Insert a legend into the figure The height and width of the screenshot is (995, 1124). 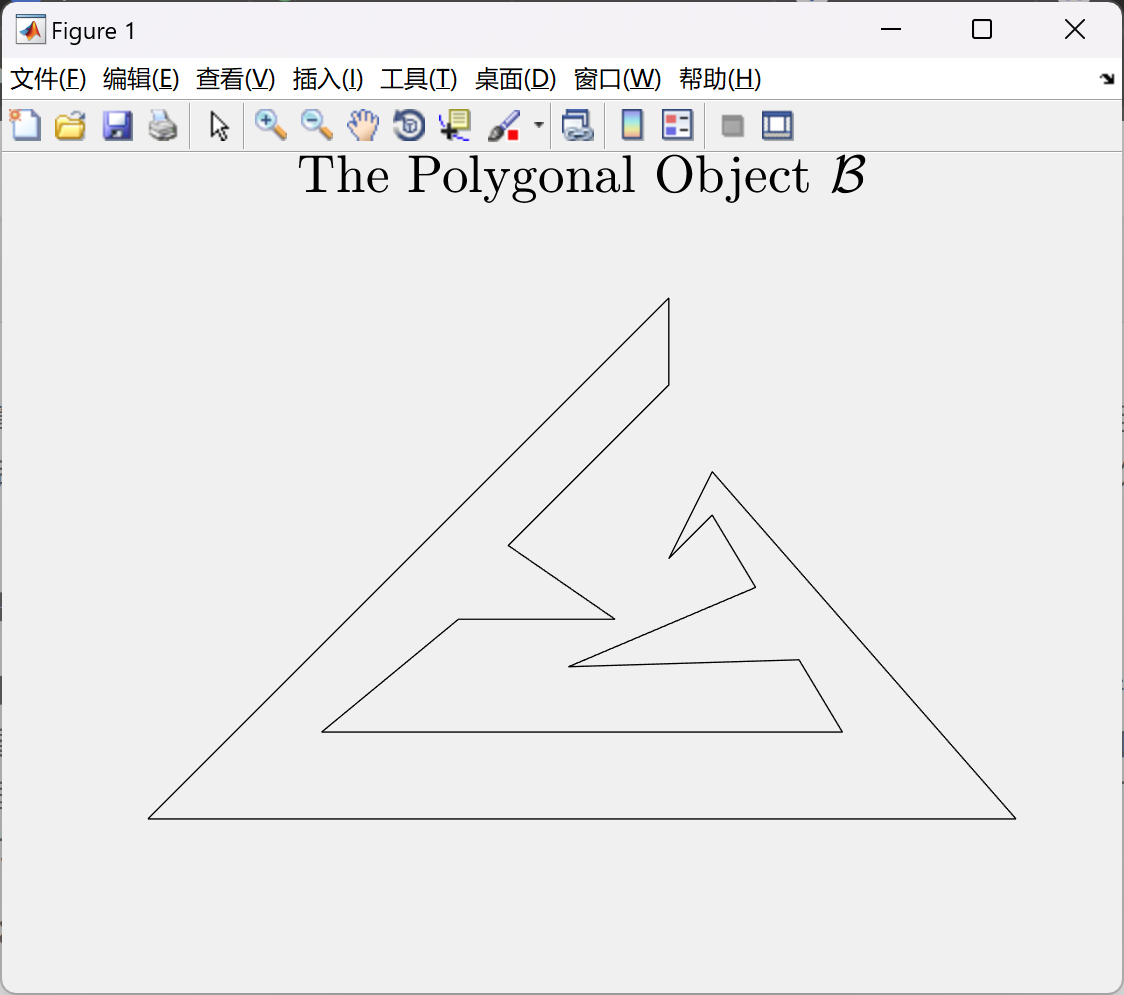[677, 125]
